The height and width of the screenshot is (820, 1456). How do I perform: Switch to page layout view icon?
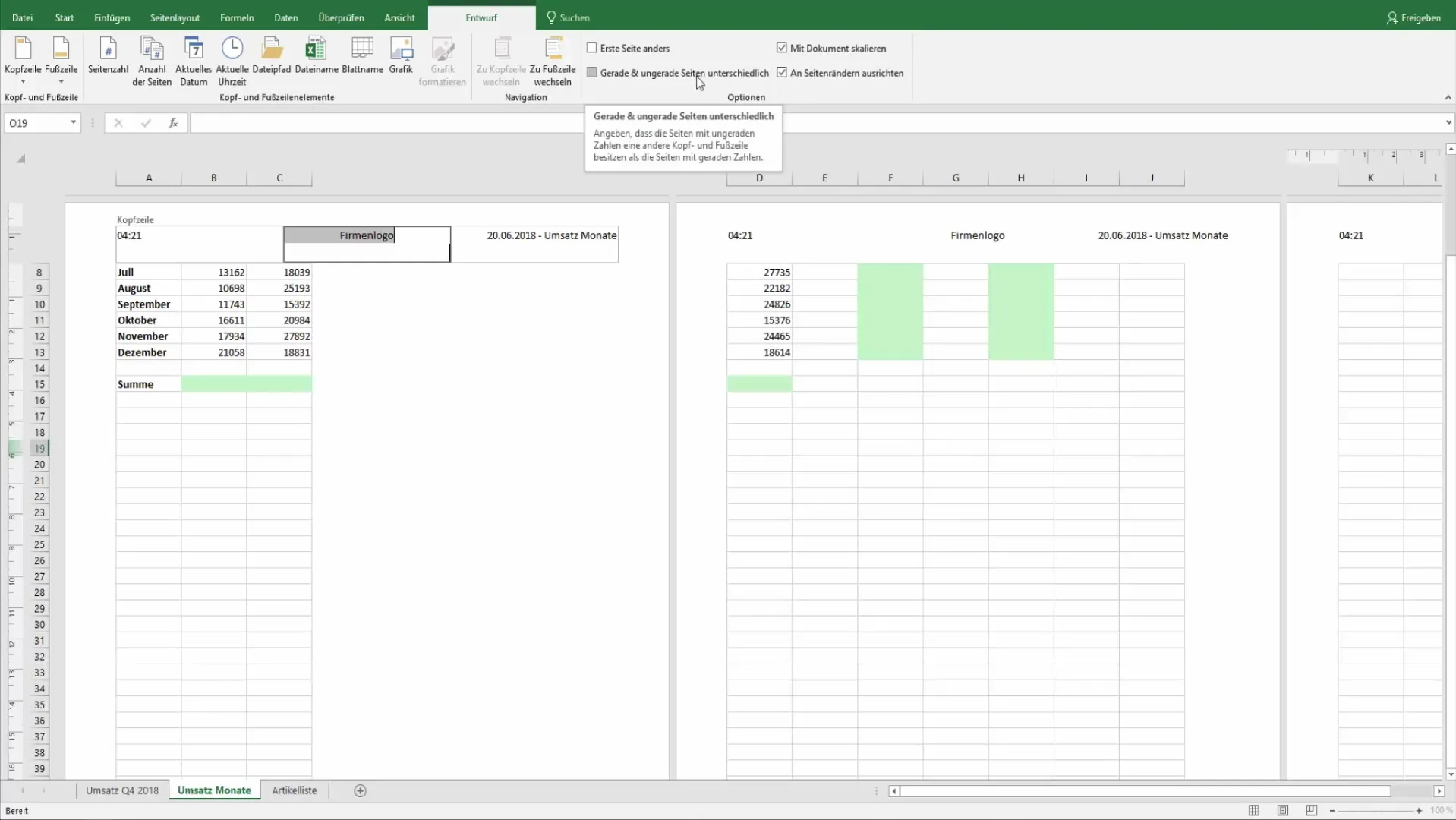click(1283, 811)
